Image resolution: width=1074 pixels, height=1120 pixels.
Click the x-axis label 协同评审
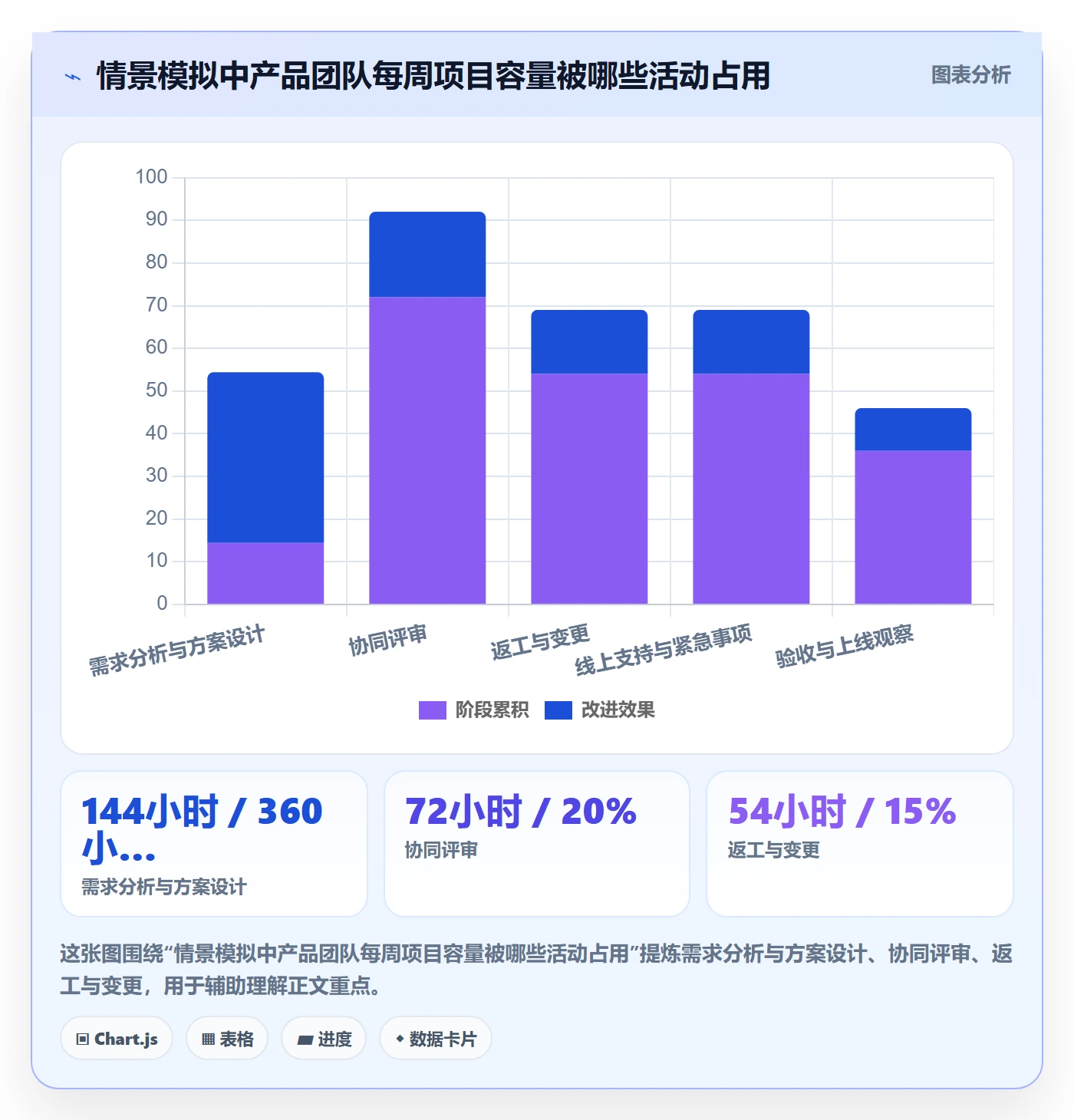pos(388,640)
